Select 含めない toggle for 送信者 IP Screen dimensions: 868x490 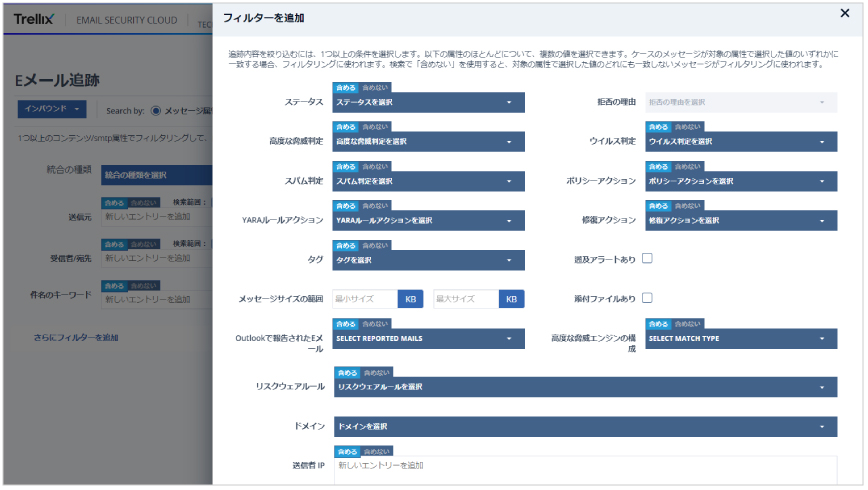point(377,452)
